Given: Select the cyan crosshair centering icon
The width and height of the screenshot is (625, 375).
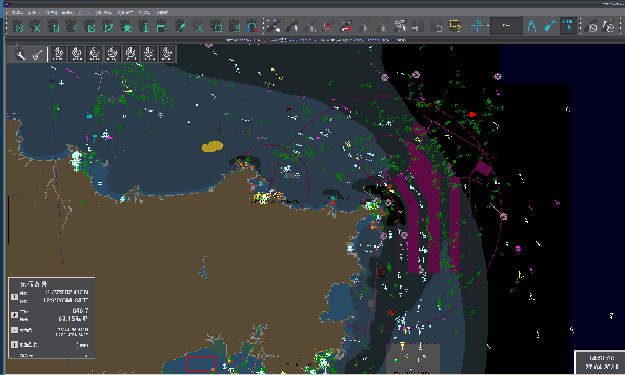Looking at the screenshot, I should pyautogui.click(x=477, y=26).
